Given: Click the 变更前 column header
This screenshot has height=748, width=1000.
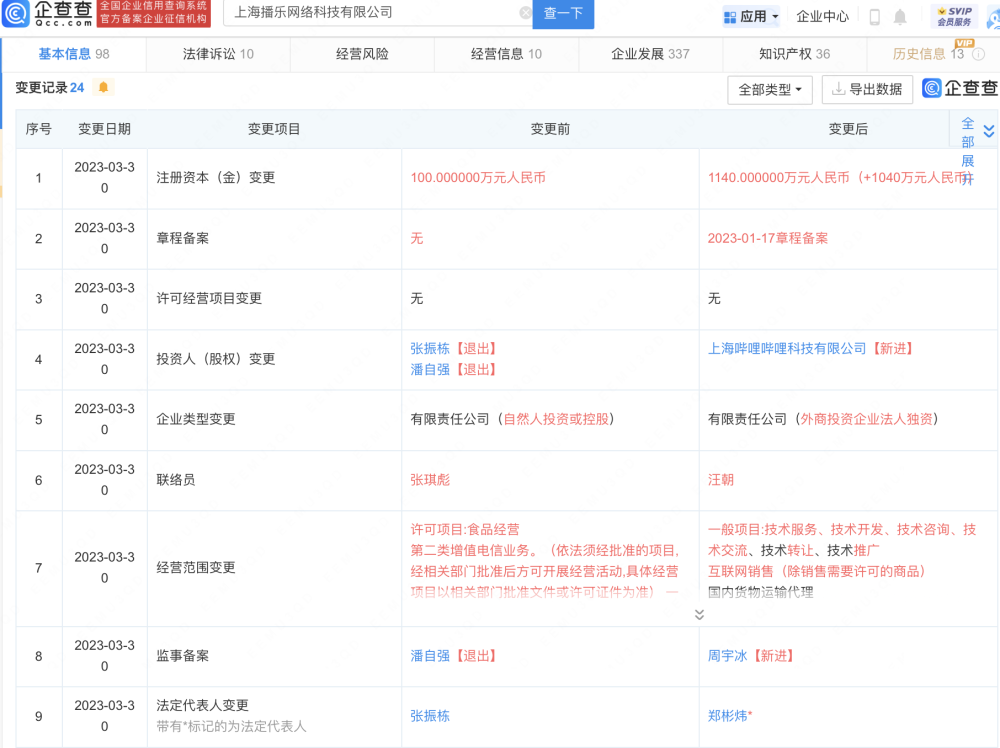Looking at the screenshot, I should click(x=550, y=129).
